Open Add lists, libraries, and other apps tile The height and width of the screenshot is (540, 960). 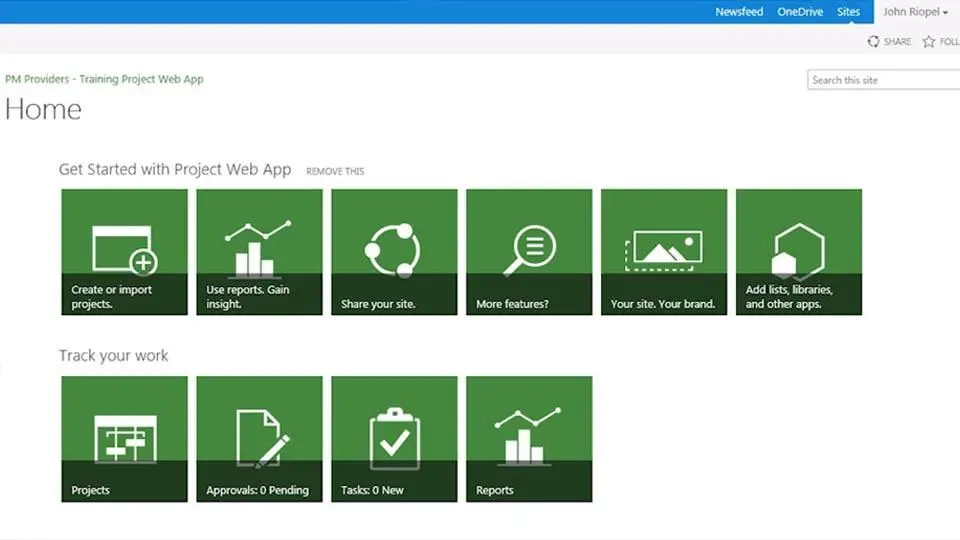(799, 252)
